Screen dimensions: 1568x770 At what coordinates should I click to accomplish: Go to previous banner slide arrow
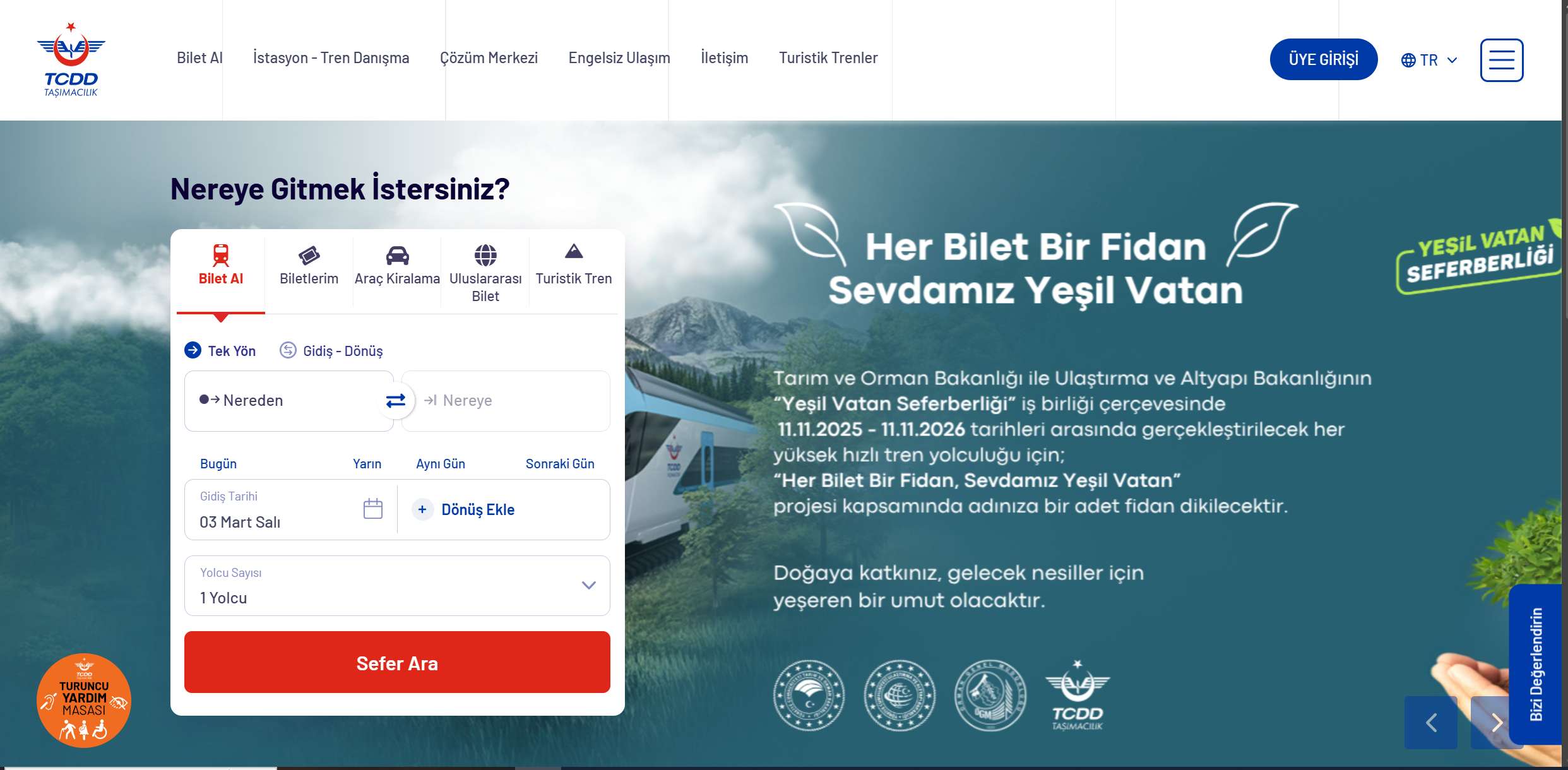point(1431,723)
